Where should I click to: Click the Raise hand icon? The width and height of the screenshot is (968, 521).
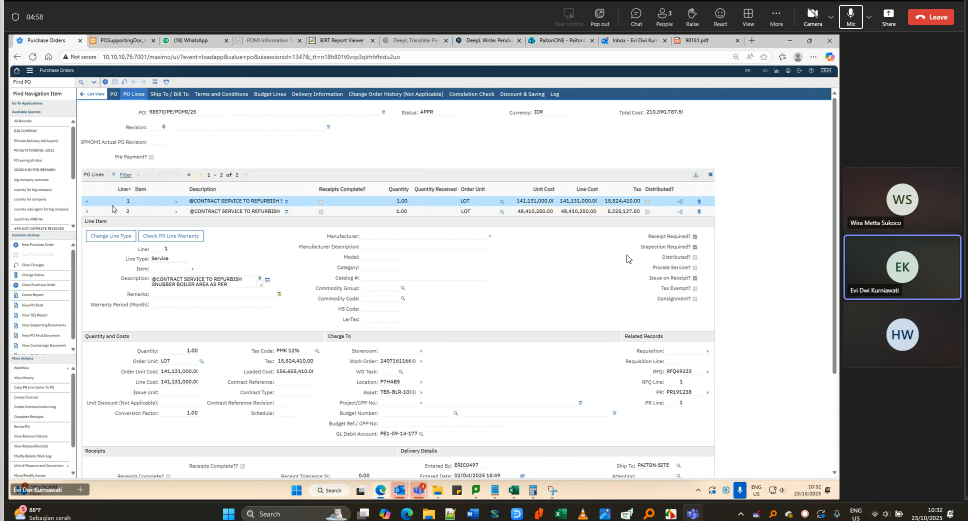click(x=692, y=16)
